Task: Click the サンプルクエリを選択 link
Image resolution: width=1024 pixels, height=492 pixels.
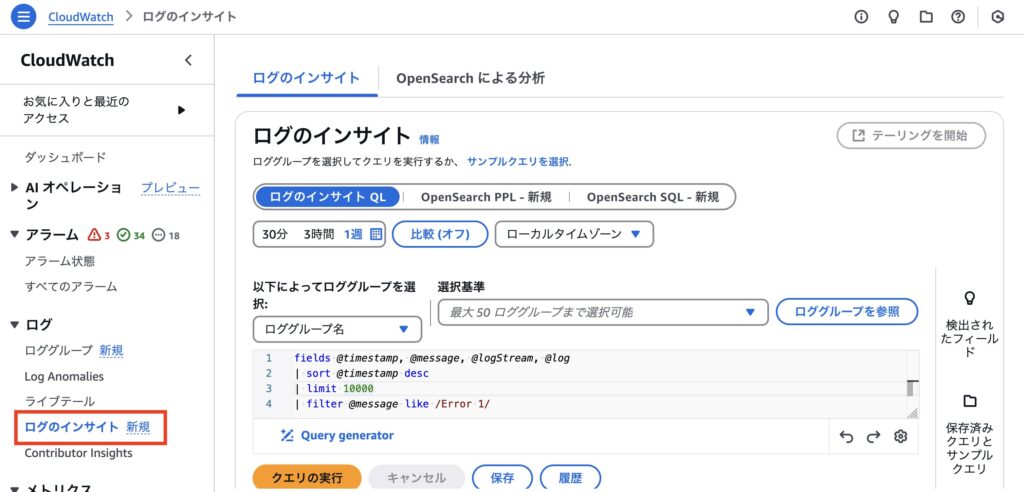Action: pyautogui.click(x=519, y=161)
